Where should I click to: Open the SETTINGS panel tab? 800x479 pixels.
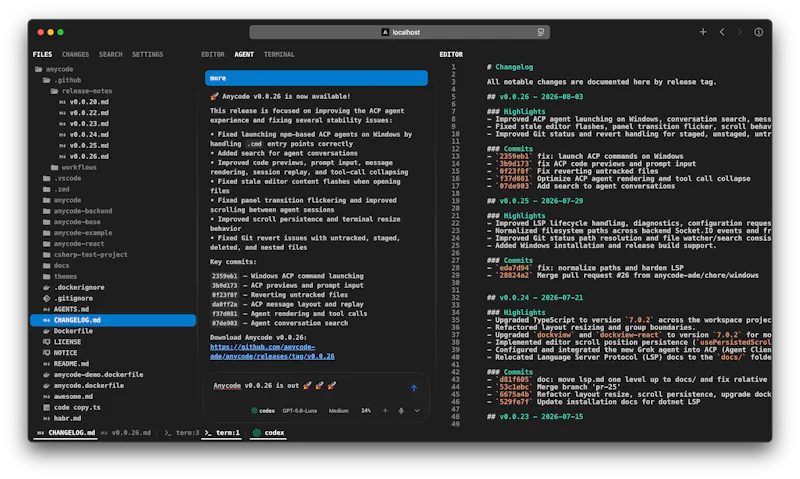coord(147,55)
